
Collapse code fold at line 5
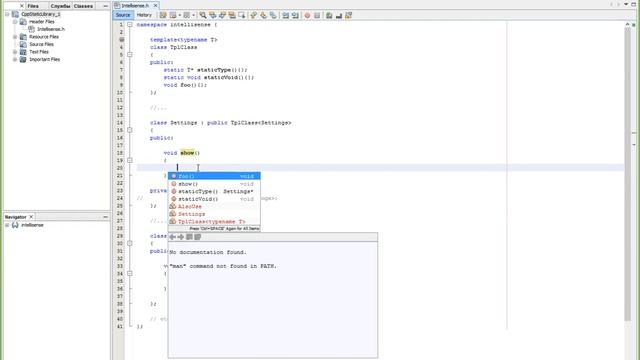click(x=130, y=55)
